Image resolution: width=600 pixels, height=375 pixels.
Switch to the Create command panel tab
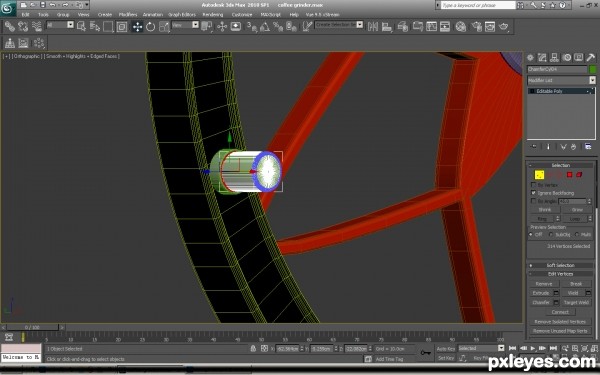click(530, 57)
